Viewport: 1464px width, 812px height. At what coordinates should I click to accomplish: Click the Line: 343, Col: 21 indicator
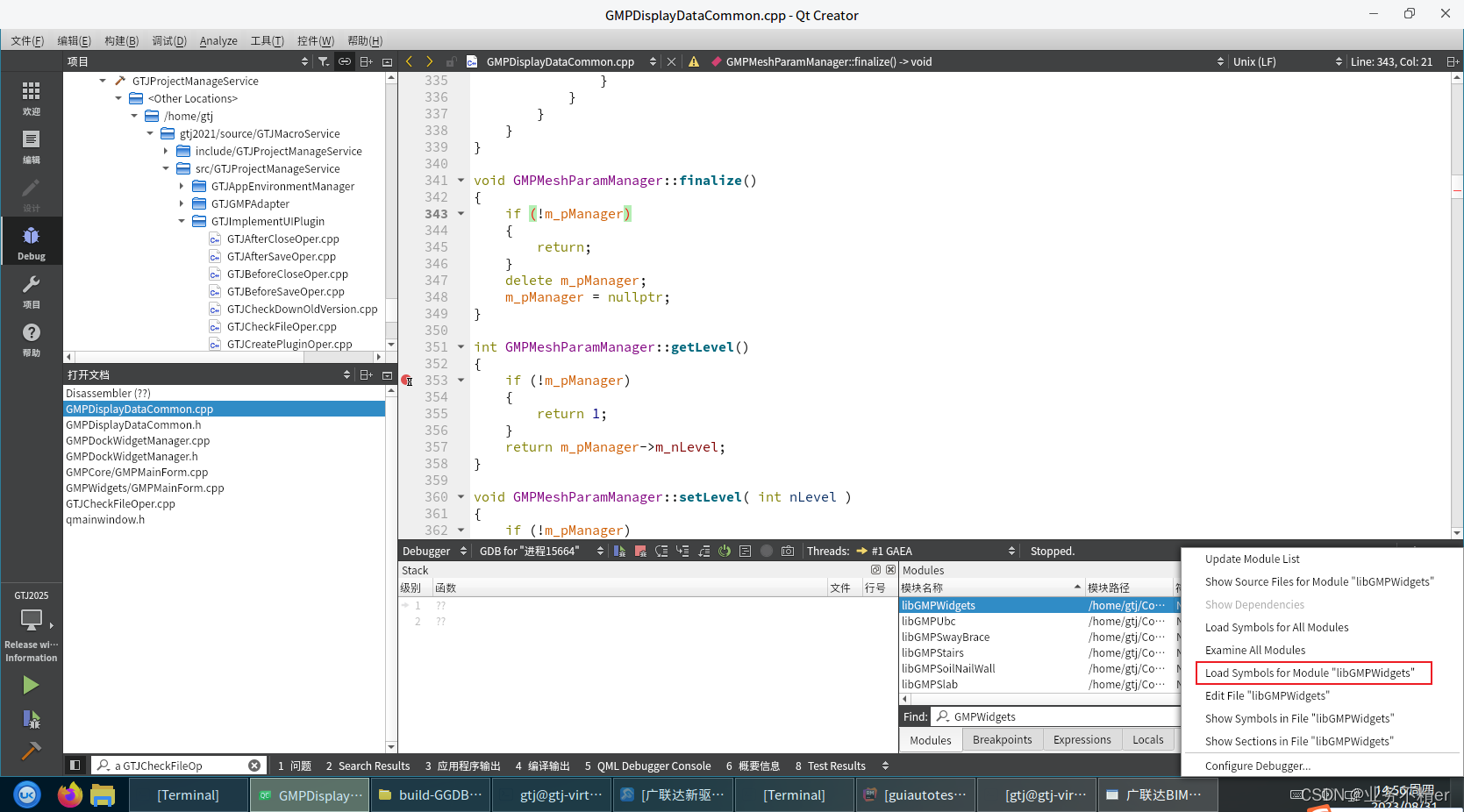(x=1391, y=61)
